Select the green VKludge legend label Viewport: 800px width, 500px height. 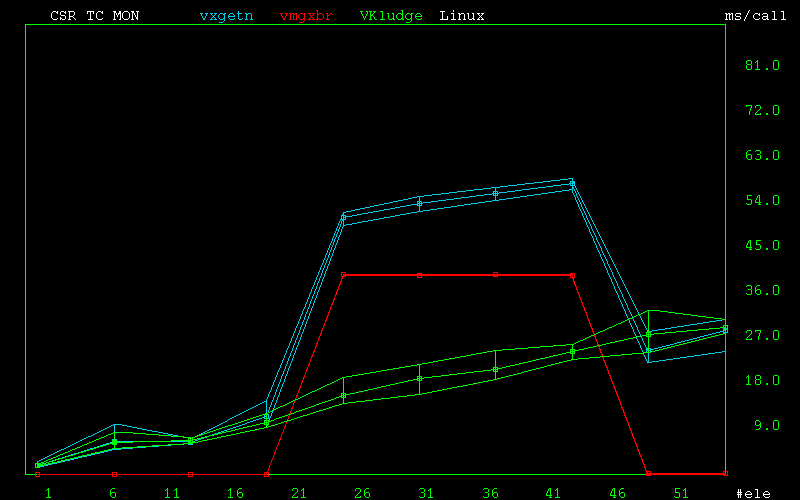point(391,16)
